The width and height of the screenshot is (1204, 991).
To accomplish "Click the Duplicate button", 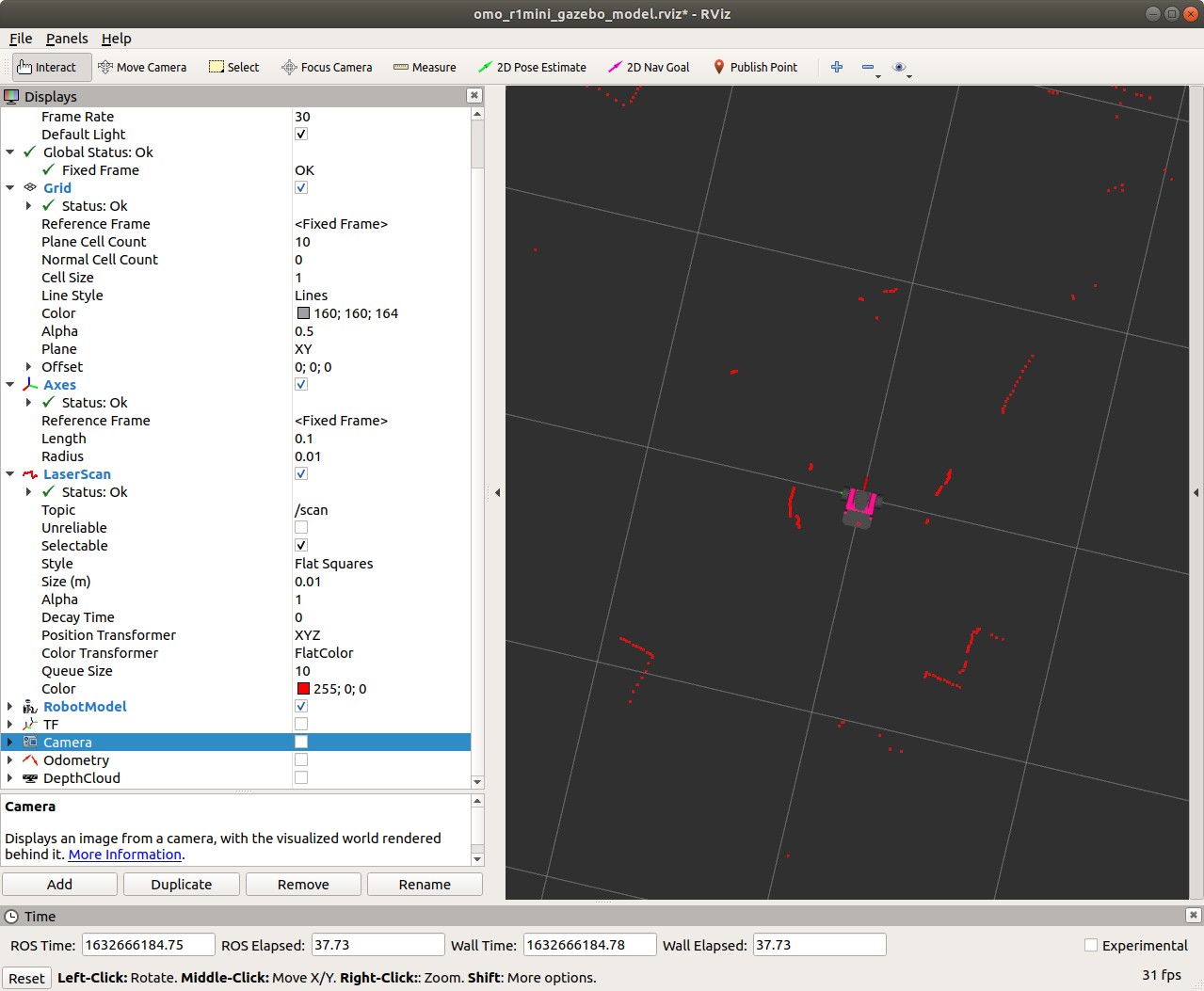I will click(x=182, y=884).
